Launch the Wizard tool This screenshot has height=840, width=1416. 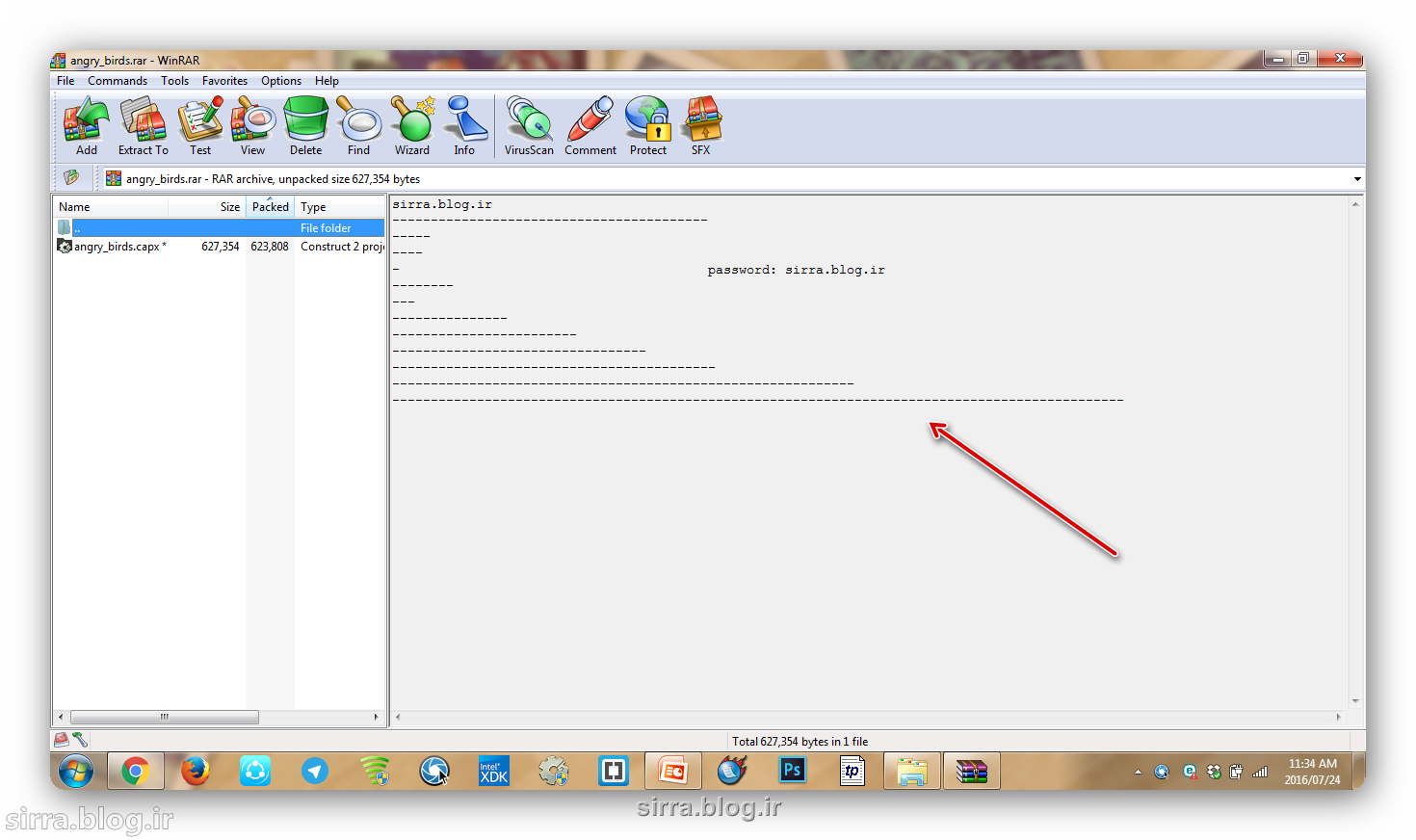pyautogui.click(x=412, y=125)
